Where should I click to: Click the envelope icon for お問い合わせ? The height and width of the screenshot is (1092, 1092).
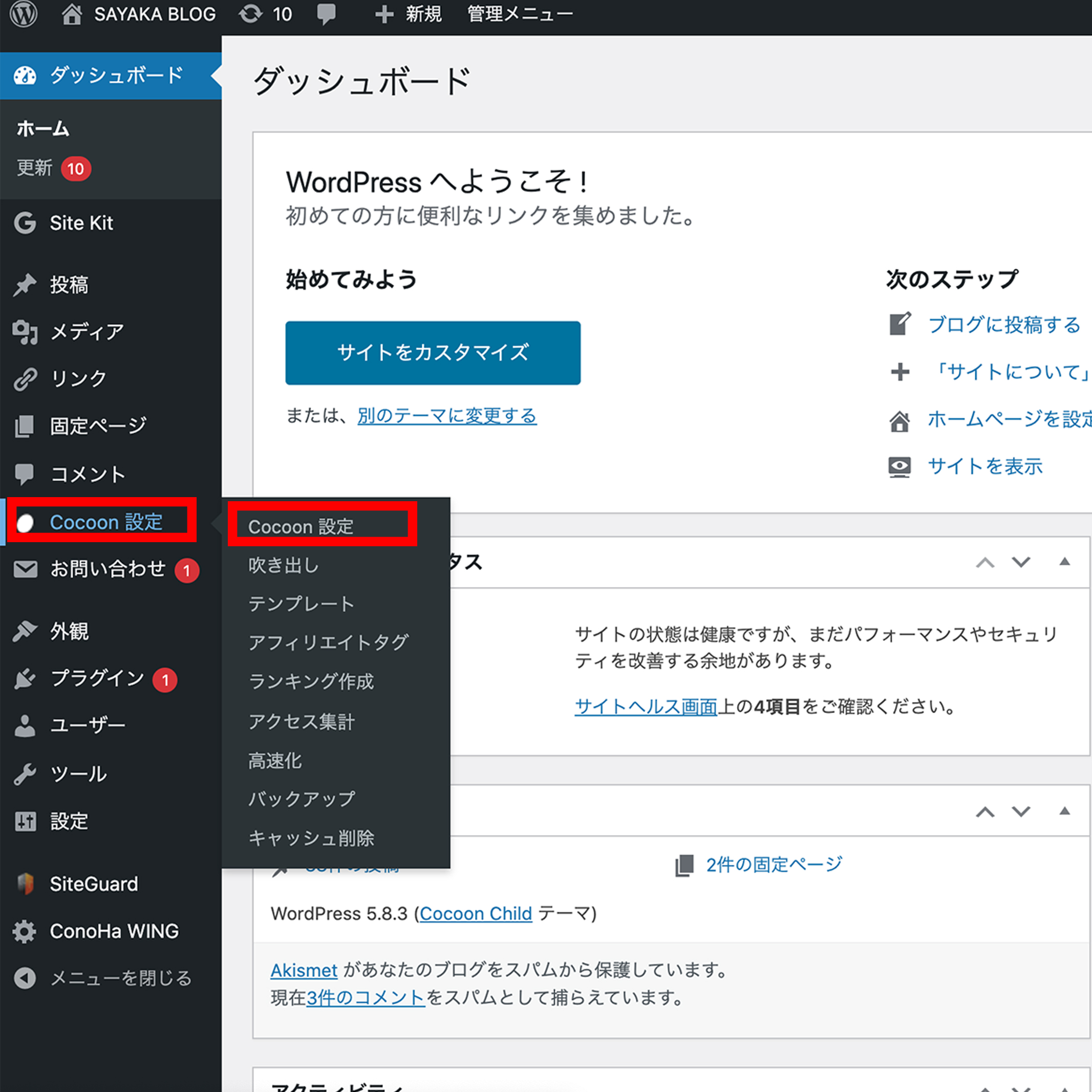click(25, 569)
